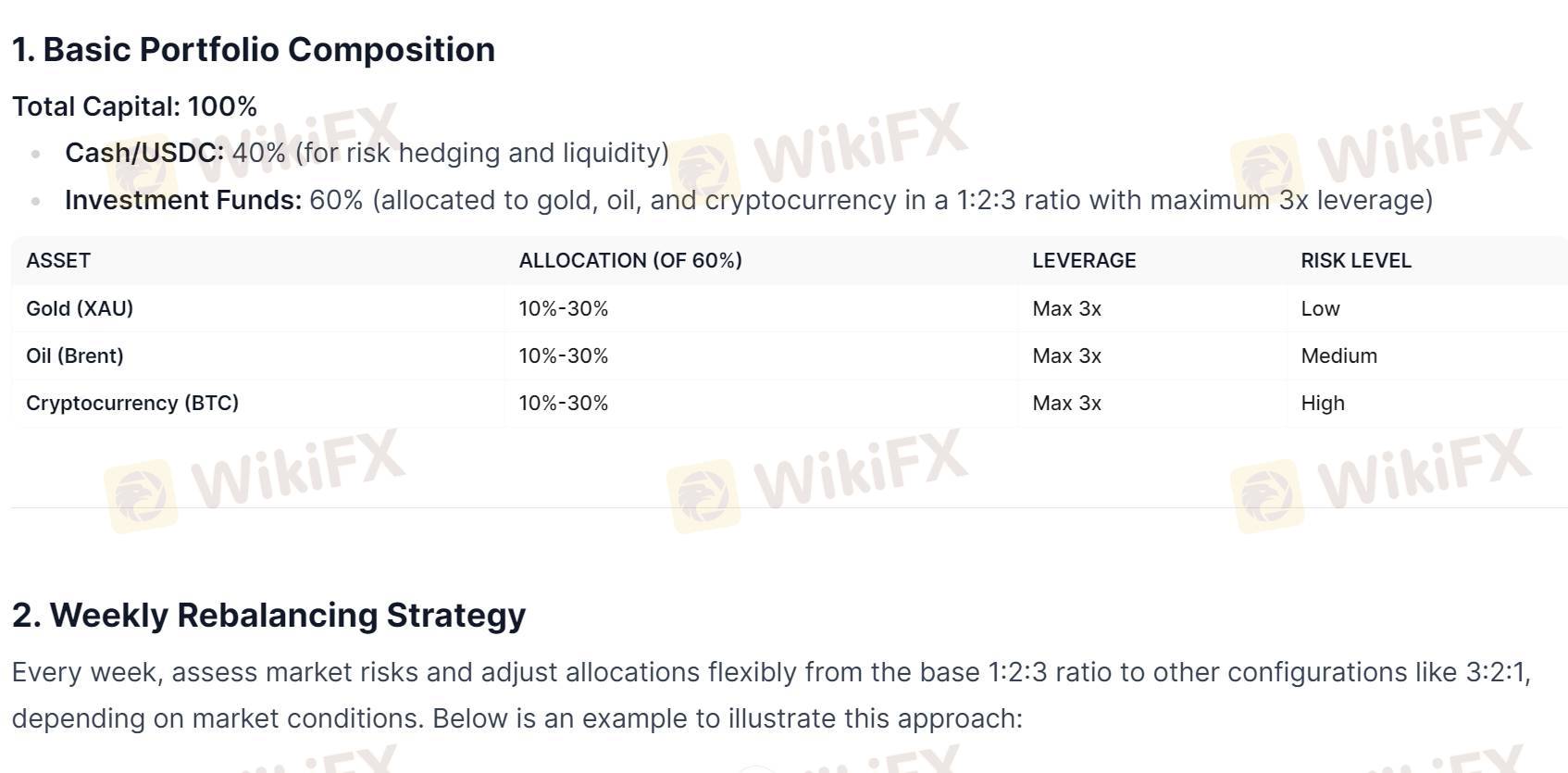1568x773 pixels.
Task: Click the High risk level cell
Action: (x=1323, y=404)
